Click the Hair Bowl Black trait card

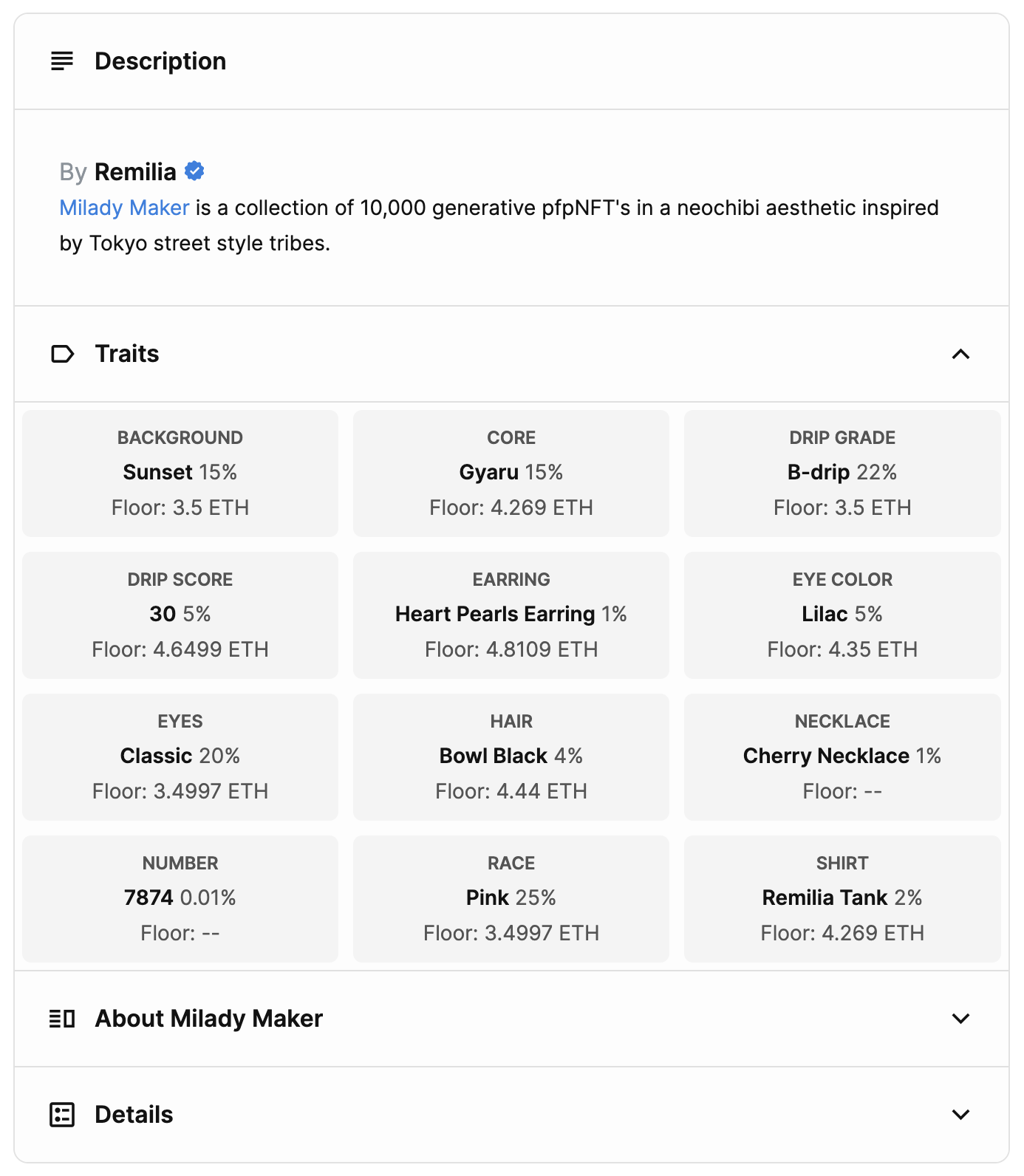(x=511, y=757)
